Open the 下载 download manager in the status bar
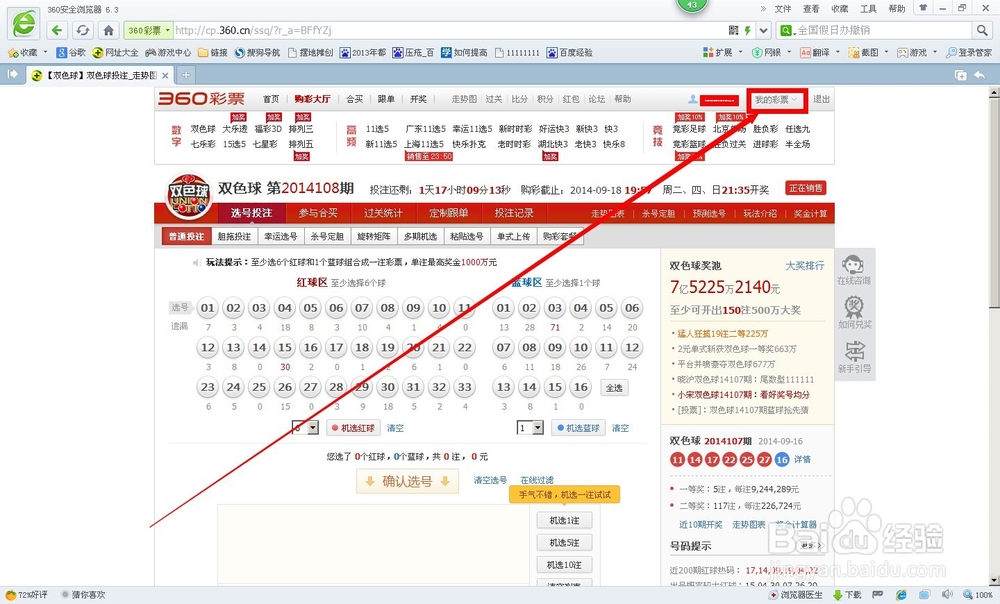This screenshot has height=604, width=1000. click(x=846, y=594)
